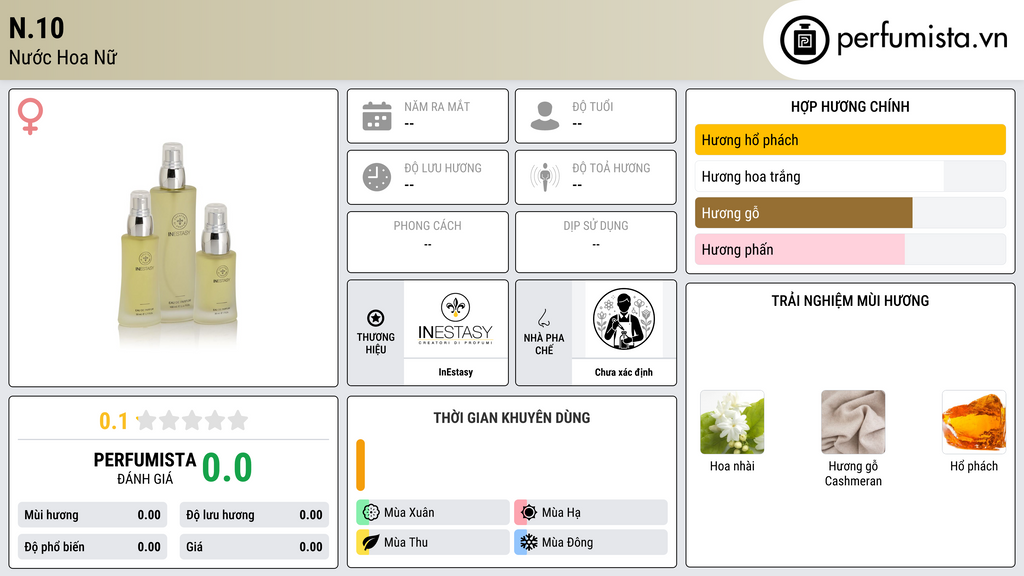Click the Hương phấn accord bar
The width and height of the screenshot is (1024, 576).
pos(850,249)
